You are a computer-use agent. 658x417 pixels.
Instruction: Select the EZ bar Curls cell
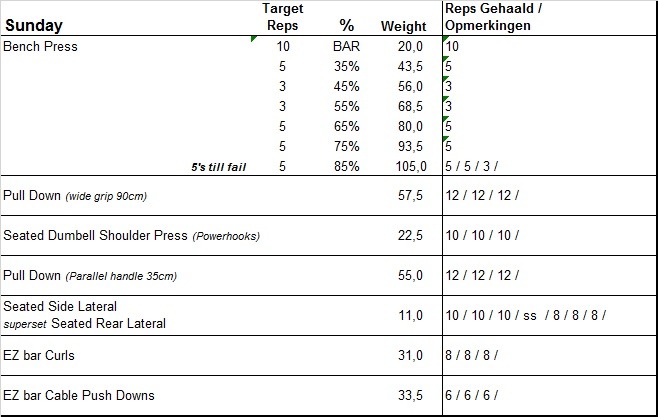point(39,355)
